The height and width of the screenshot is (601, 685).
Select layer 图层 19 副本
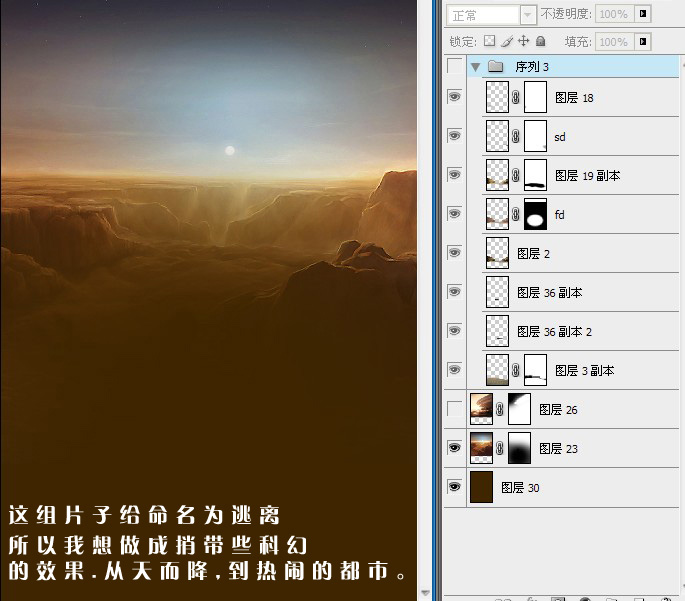(x=581, y=175)
